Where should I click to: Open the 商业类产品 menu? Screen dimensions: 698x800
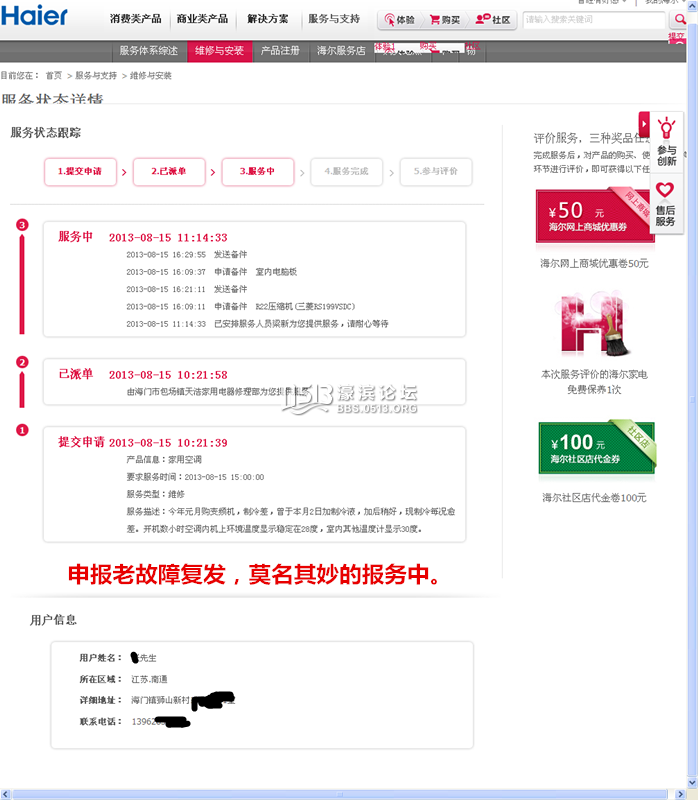(202, 19)
